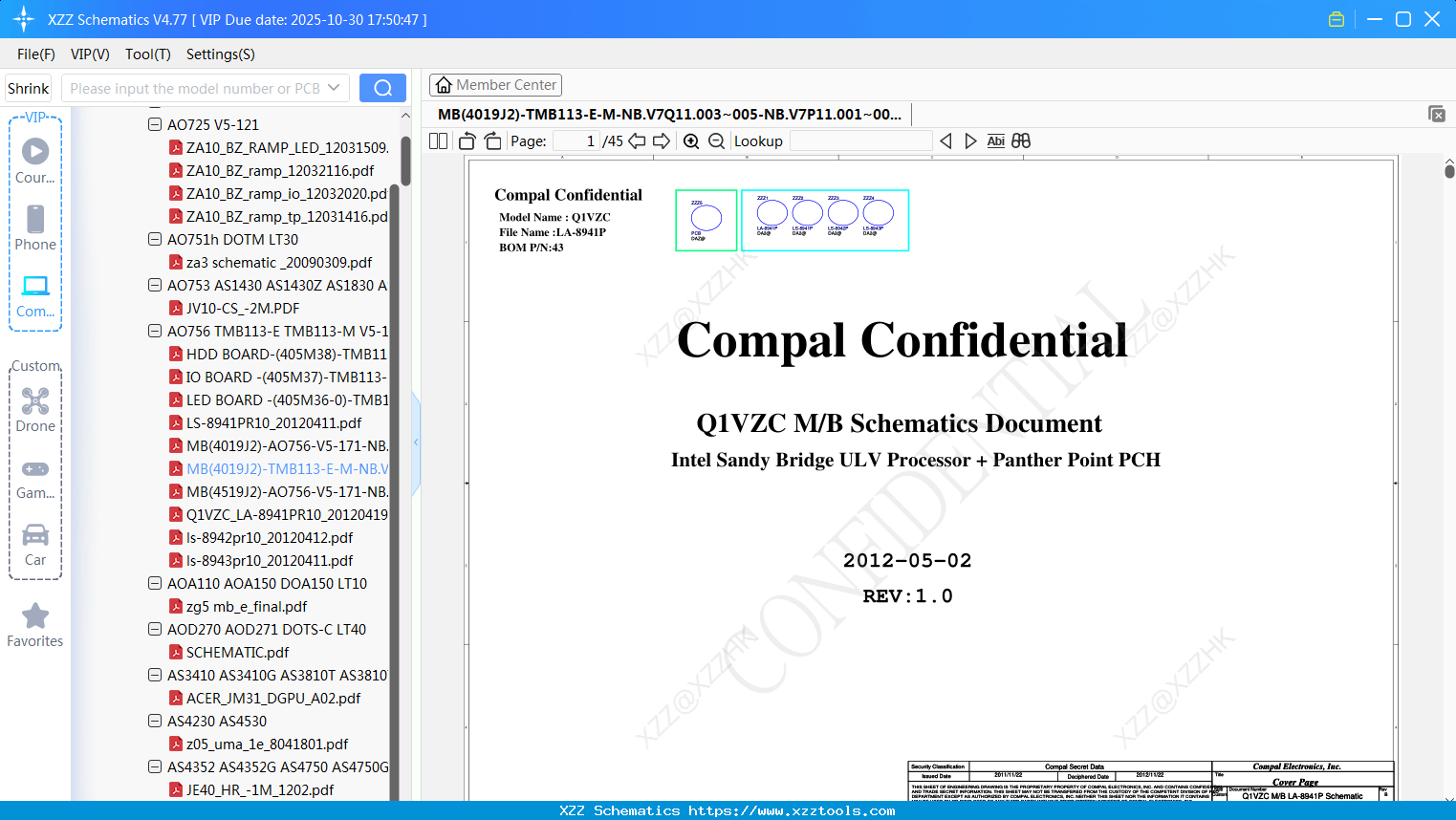The height and width of the screenshot is (820, 1456).
Task: Click the file tree scrollbar thumb
Action: [x=405, y=161]
